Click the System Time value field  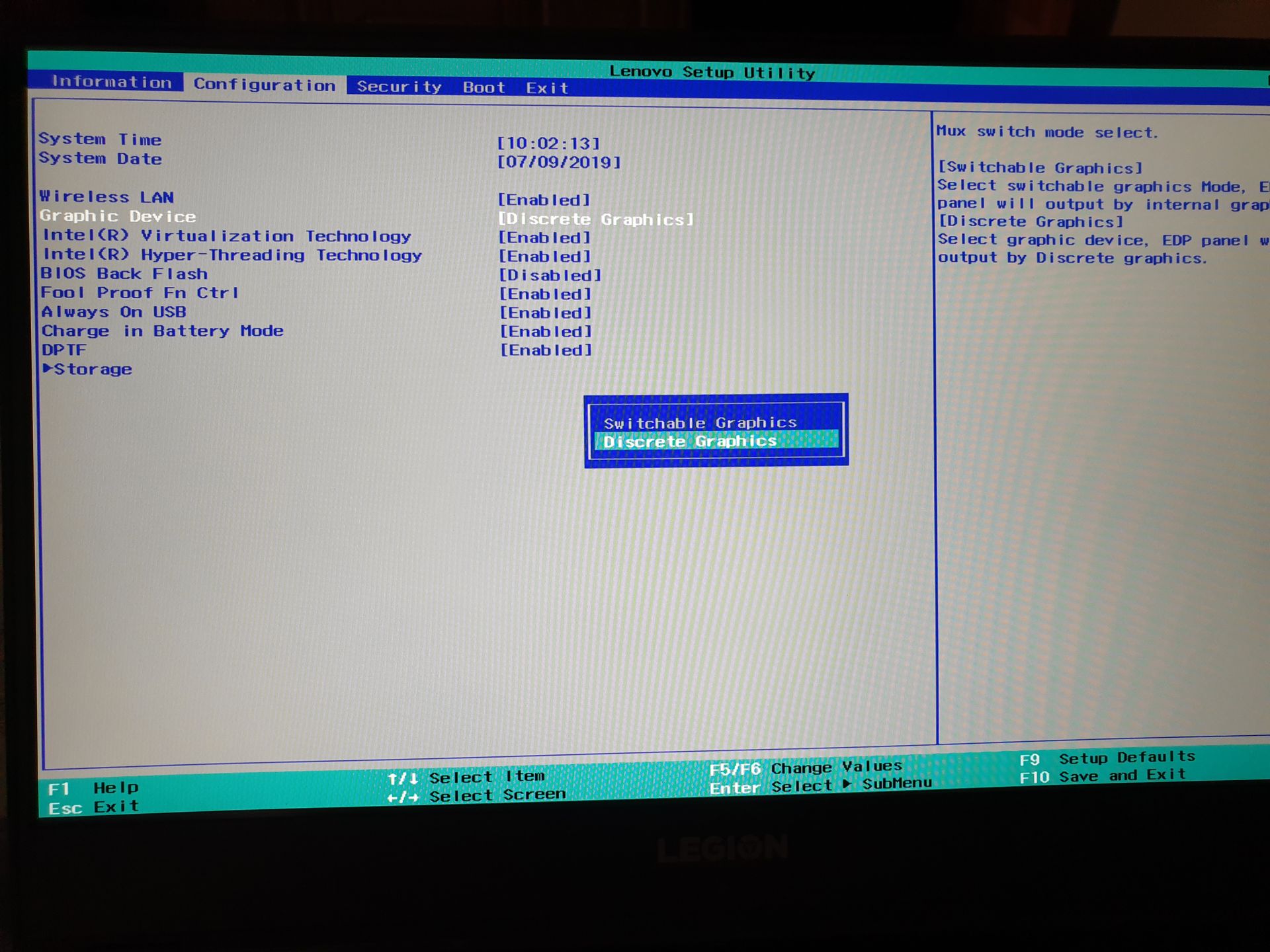pyautogui.click(x=548, y=143)
